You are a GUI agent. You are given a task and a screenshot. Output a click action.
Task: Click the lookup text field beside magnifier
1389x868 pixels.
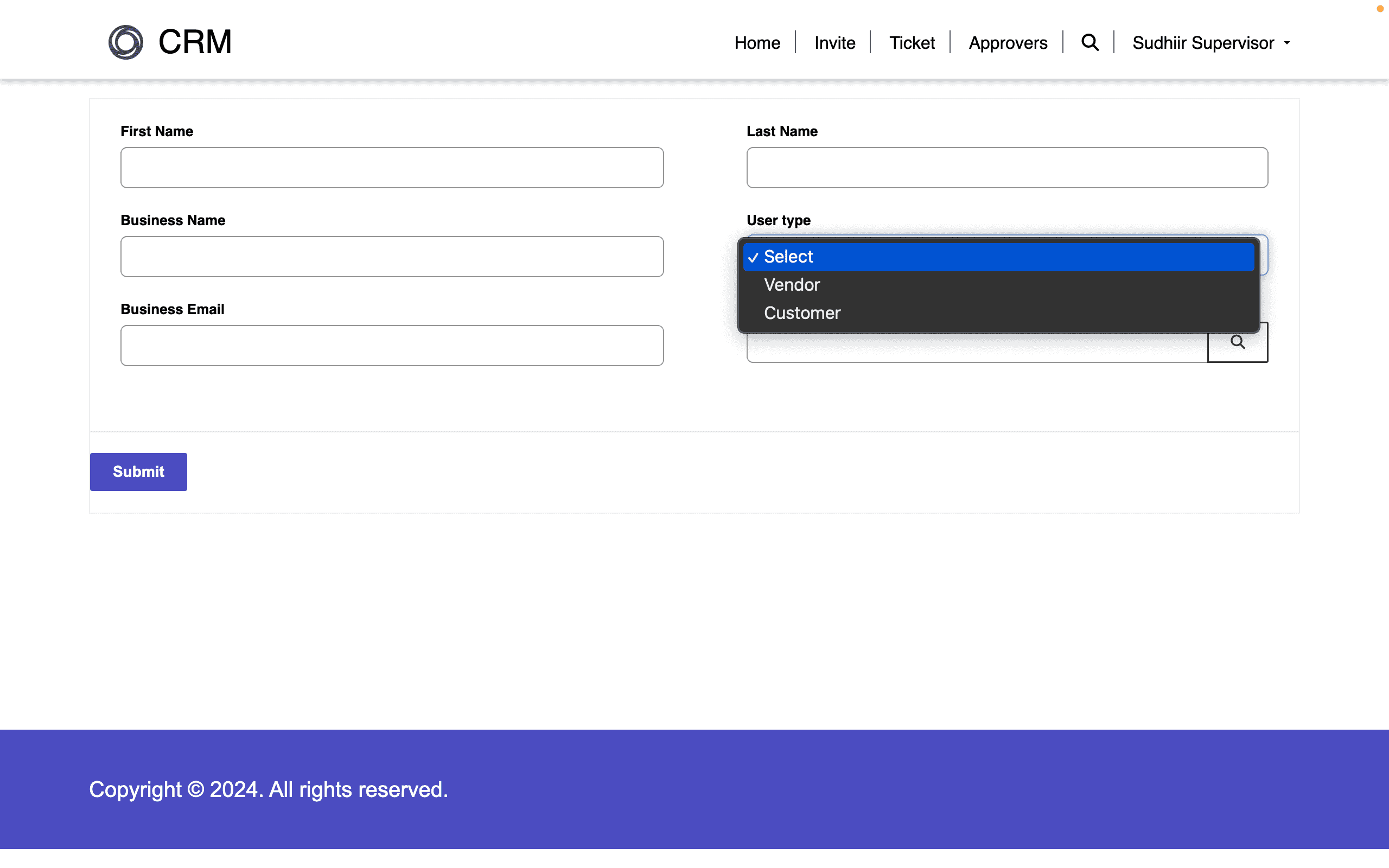pos(976,348)
